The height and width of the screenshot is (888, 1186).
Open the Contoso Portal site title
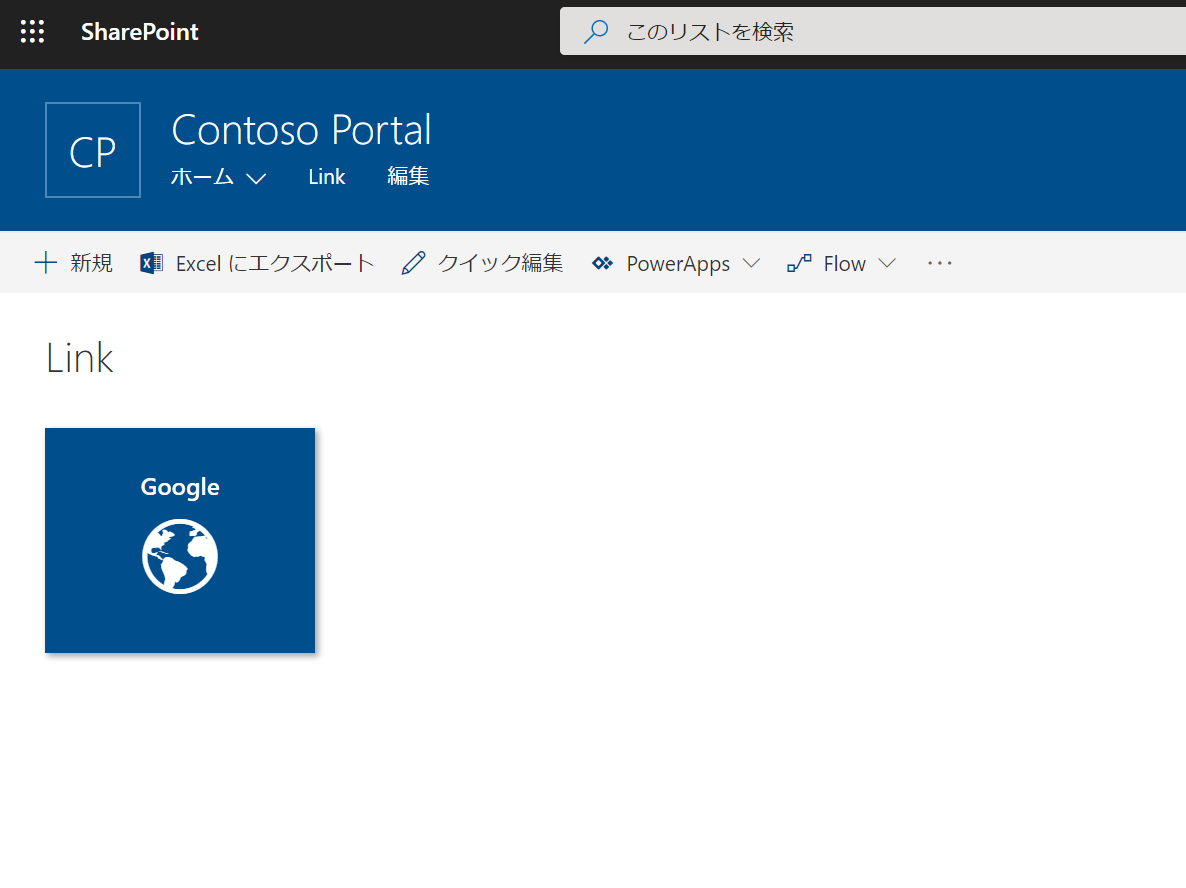point(301,130)
